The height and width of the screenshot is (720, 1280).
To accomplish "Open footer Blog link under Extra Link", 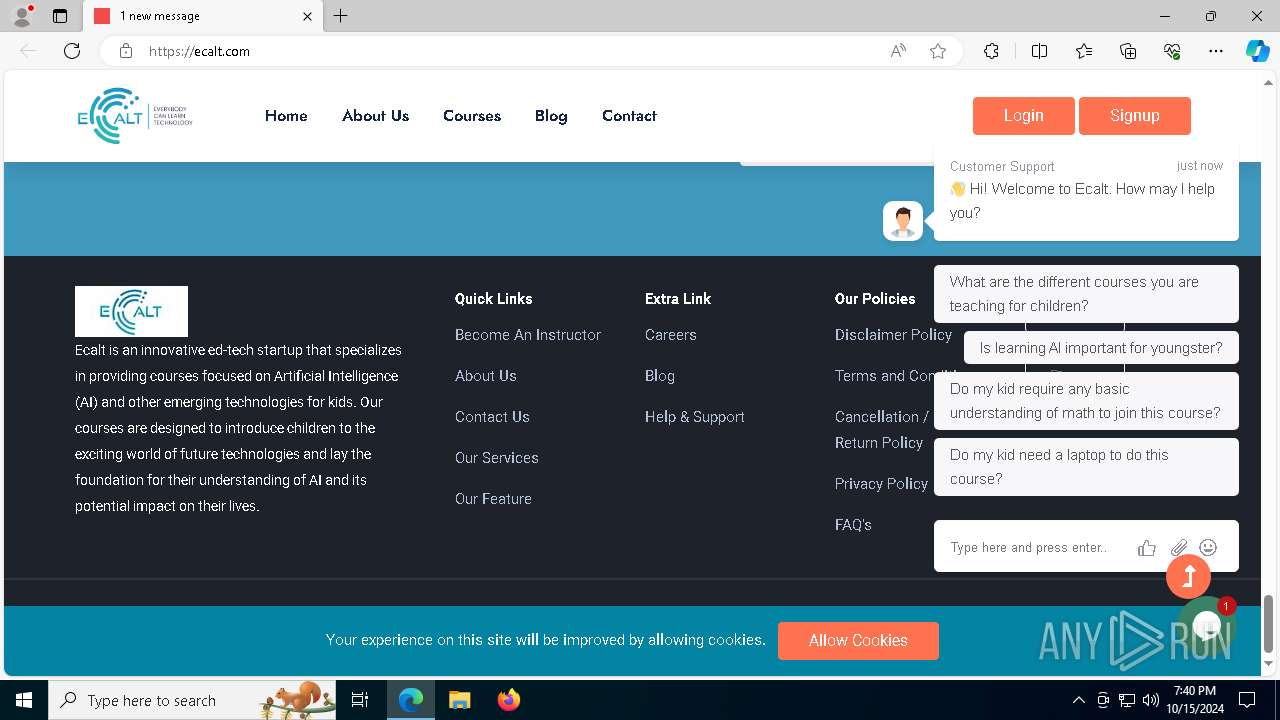I will (x=660, y=376).
